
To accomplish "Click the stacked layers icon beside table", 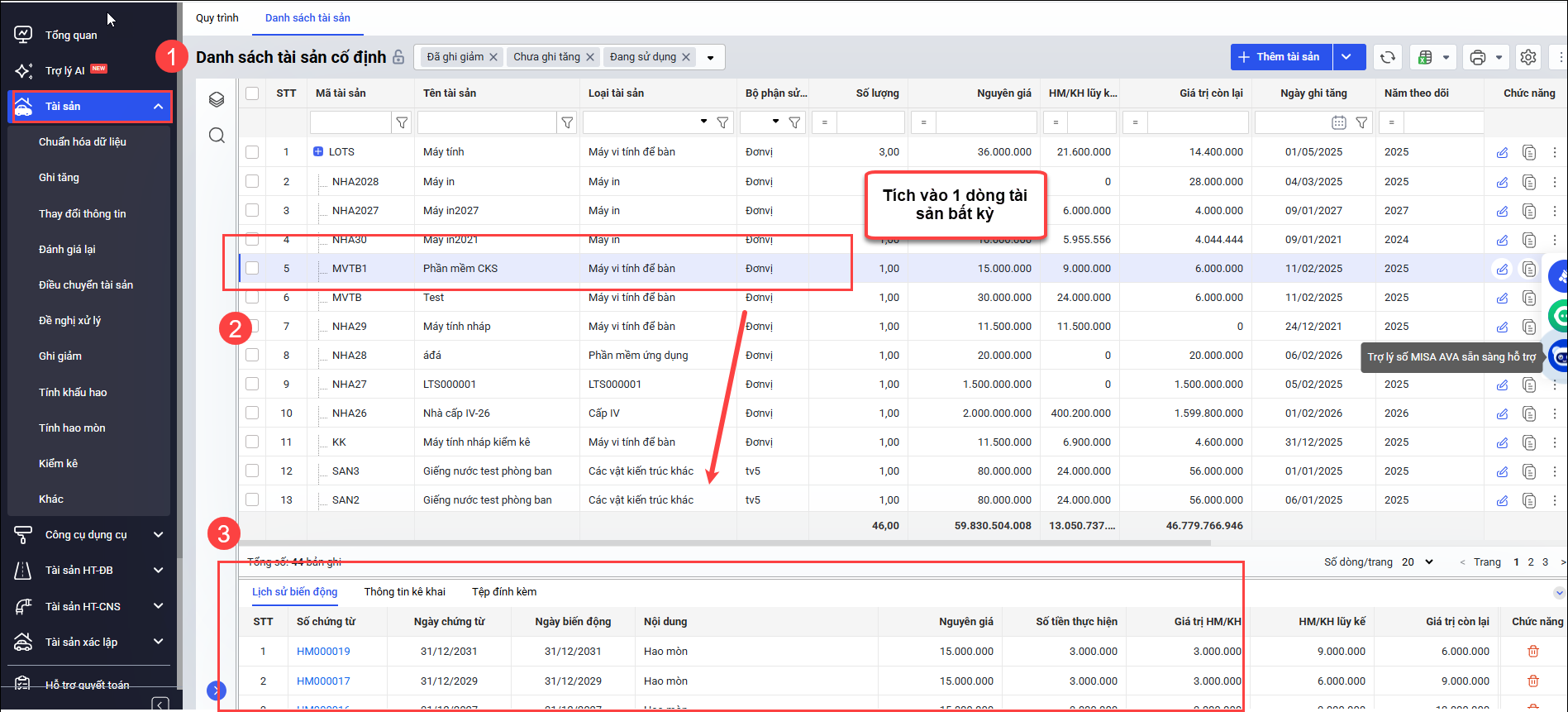I will pyautogui.click(x=217, y=100).
